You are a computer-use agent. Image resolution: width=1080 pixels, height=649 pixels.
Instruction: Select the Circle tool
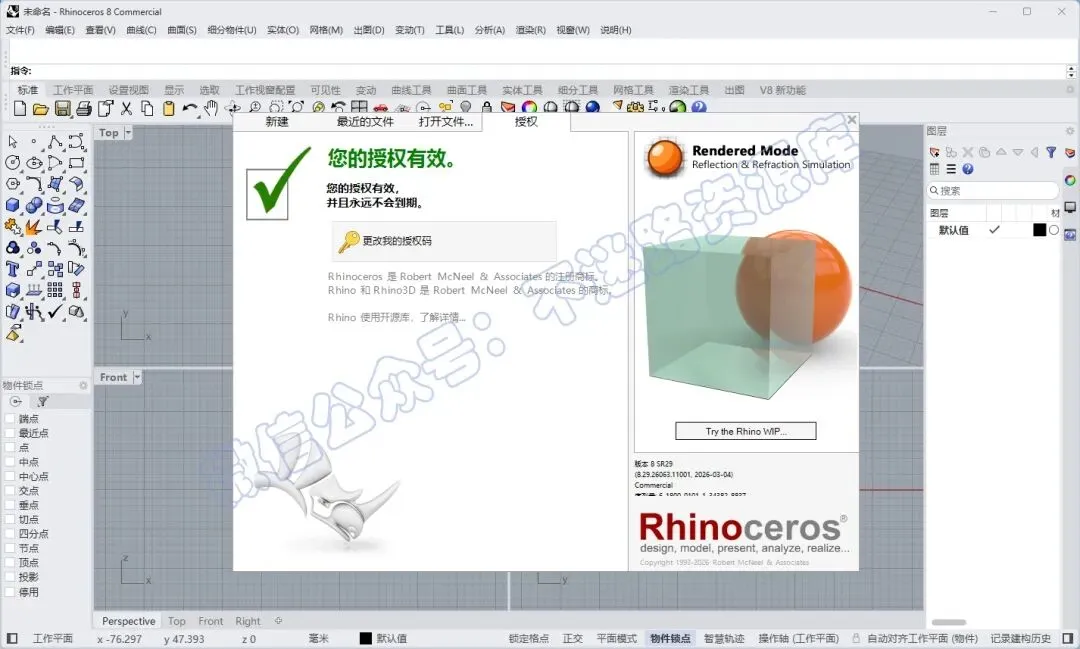coord(12,163)
